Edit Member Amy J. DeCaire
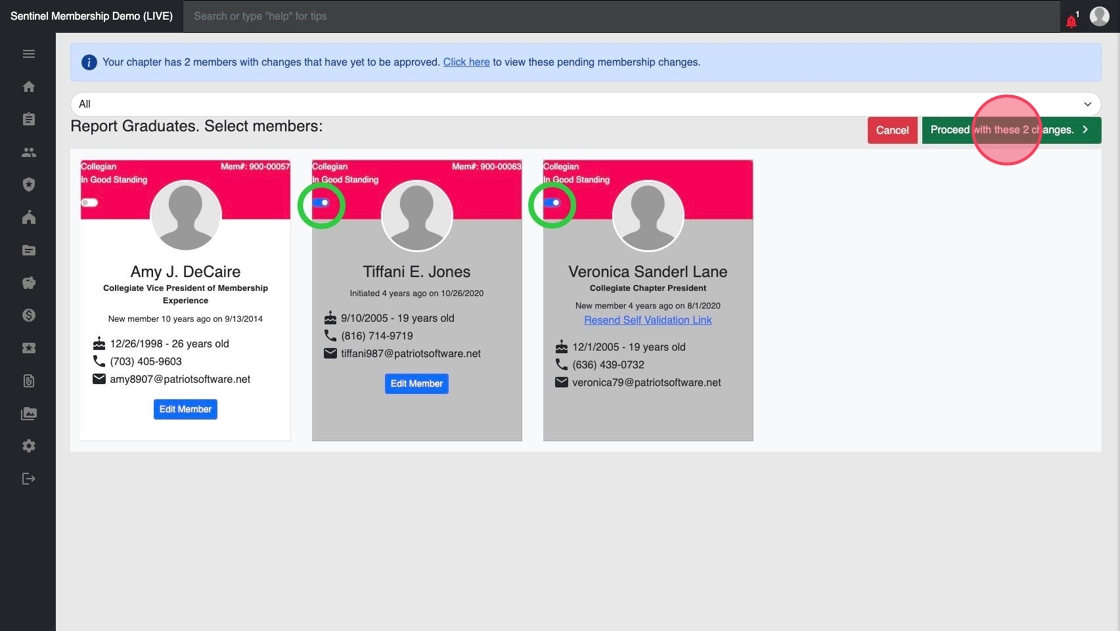This screenshot has width=1120, height=631. coord(185,409)
